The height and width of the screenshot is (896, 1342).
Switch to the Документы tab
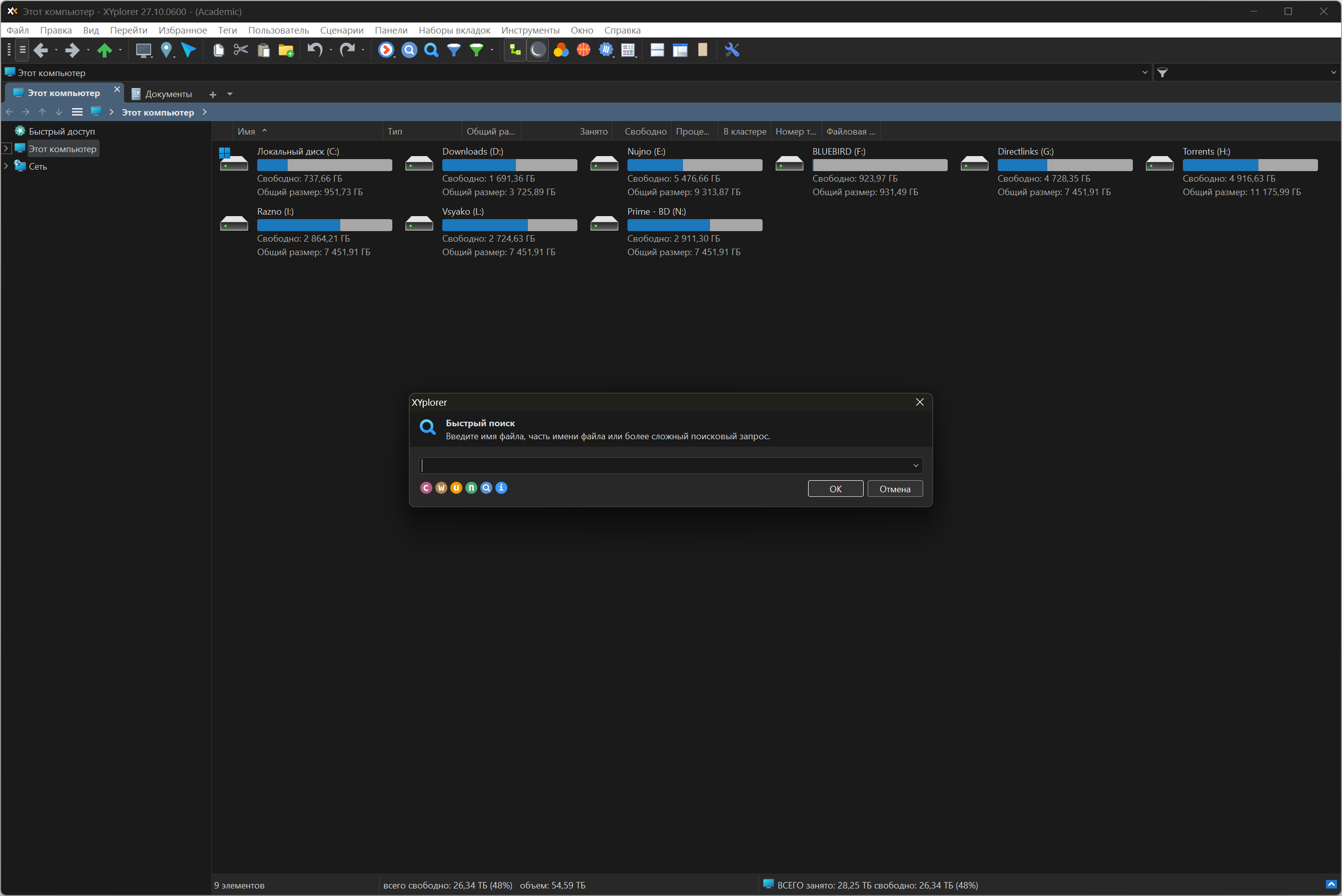(162, 94)
